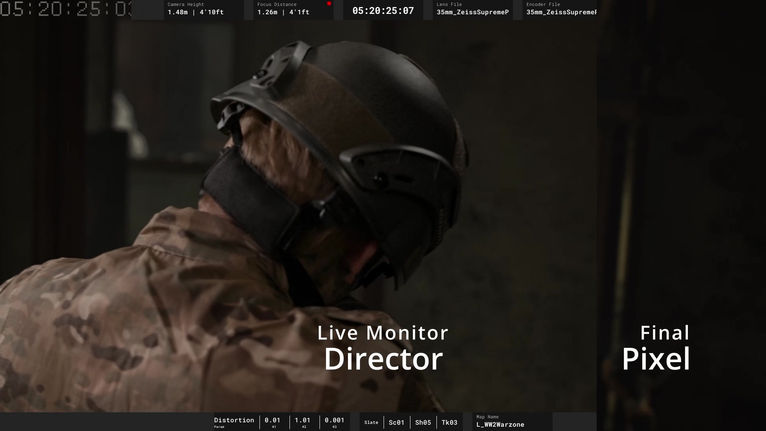The width and height of the screenshot is (766, 431).
Task: Click the Live Monitor Director caption
Action: (x=383, y=348)
